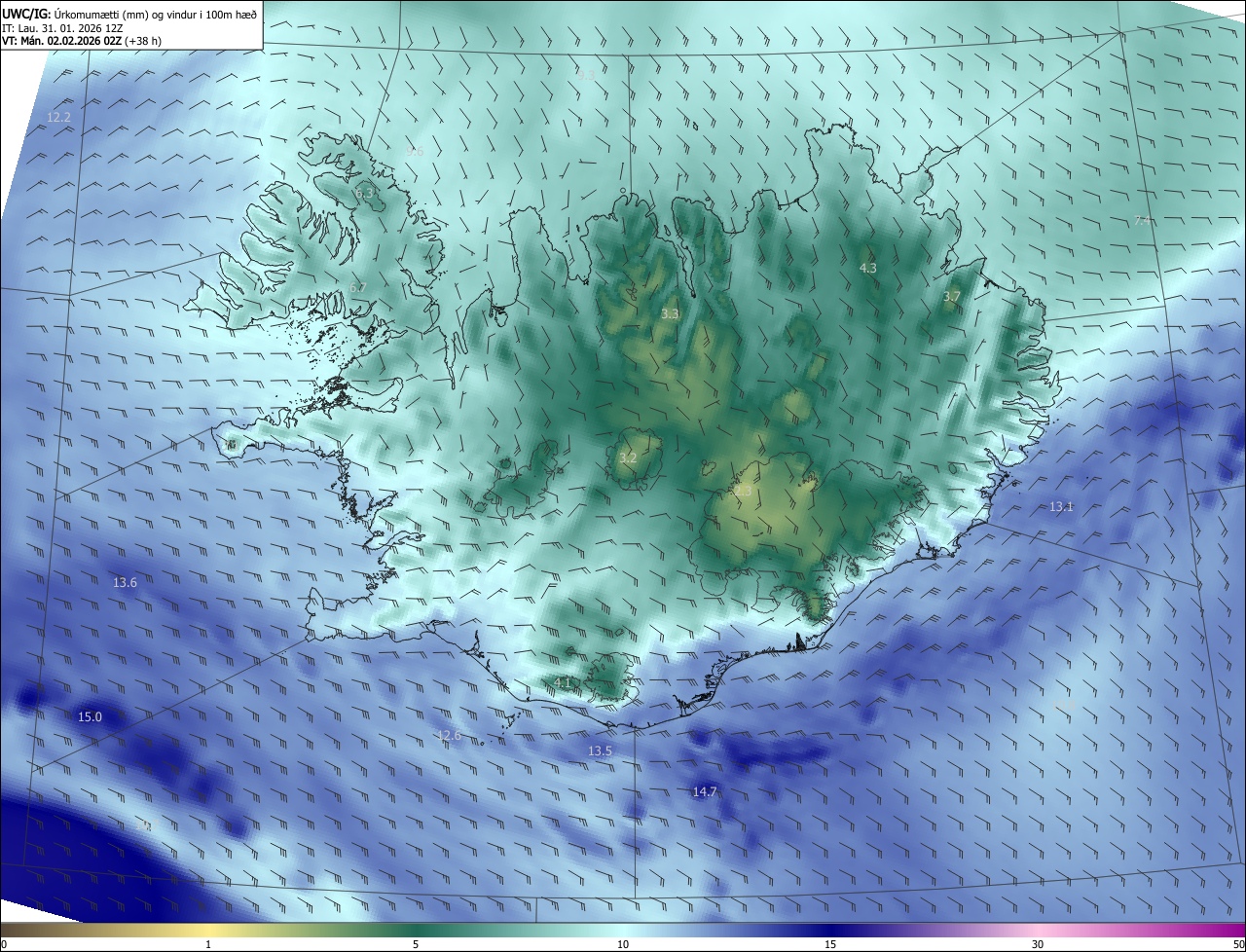This screenshot has width=1246, height=952.
Task: Click the 13.1 value off the southeast coast
Action: pos(1061,507)
